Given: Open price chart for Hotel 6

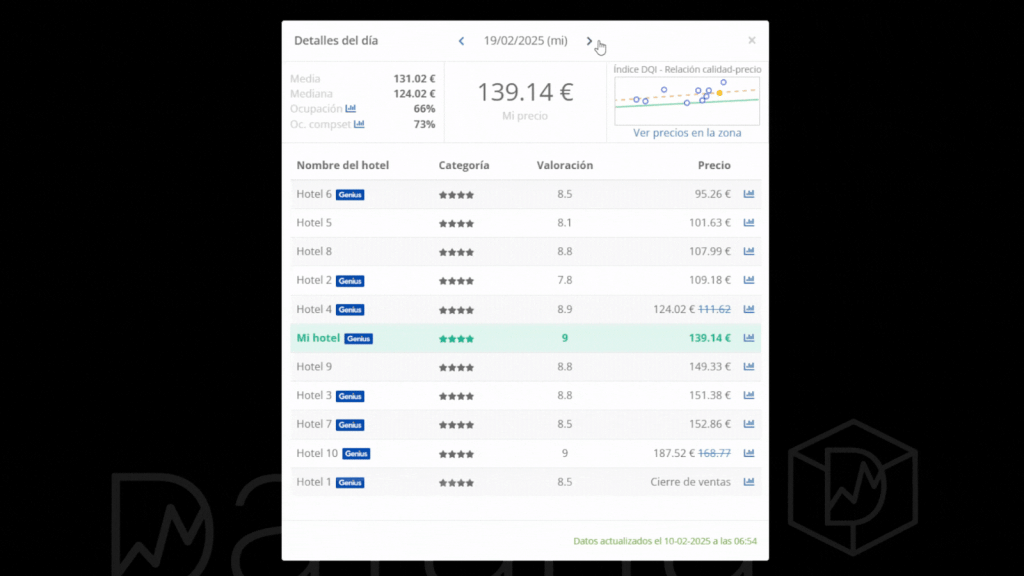Looking at the screenshot, I should pyautogui.click(x=749, y=194).
